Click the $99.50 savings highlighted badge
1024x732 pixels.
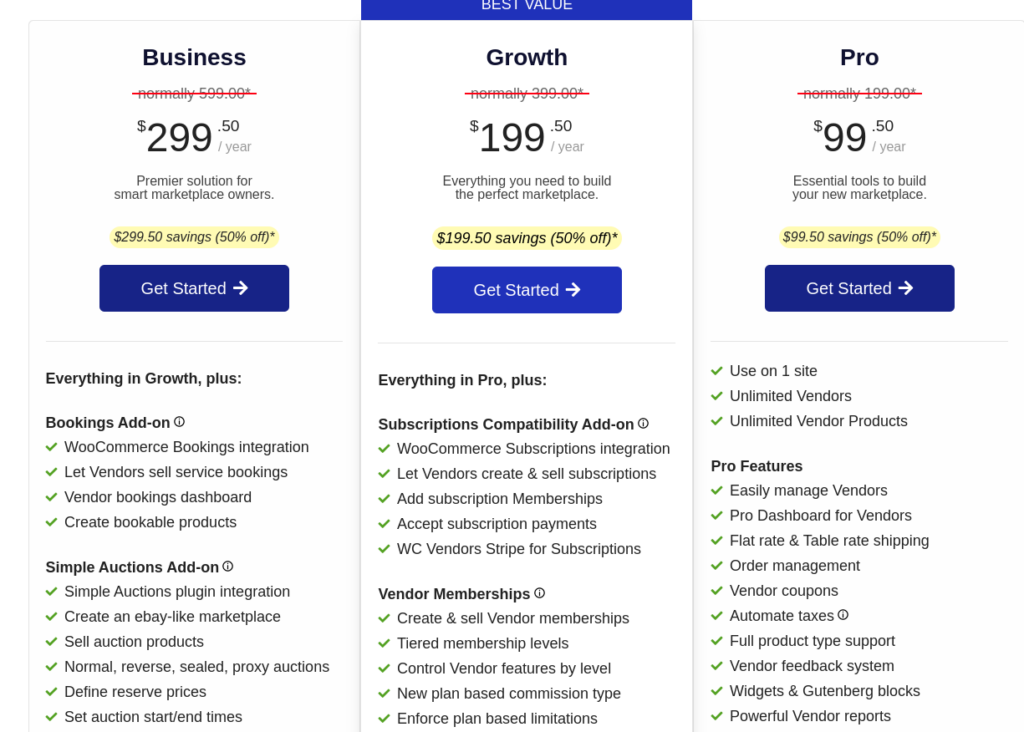point(859,237)
